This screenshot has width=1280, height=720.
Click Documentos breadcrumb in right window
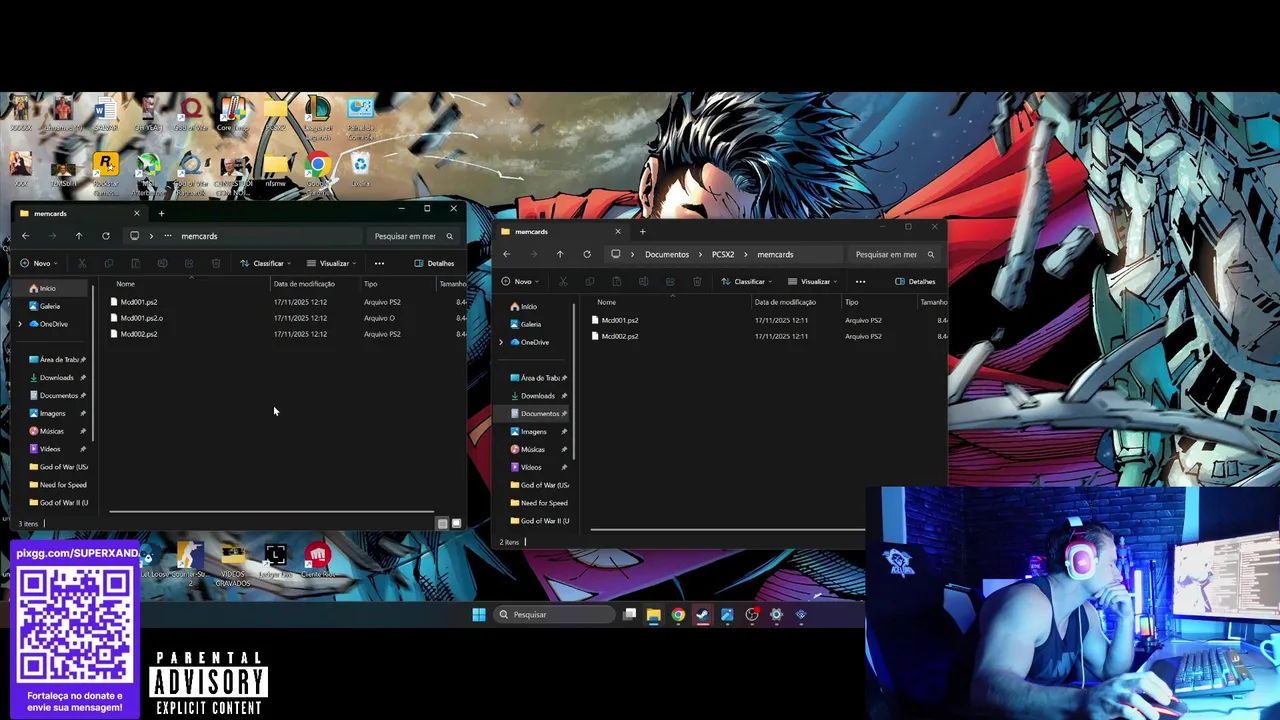coord(667,254)
